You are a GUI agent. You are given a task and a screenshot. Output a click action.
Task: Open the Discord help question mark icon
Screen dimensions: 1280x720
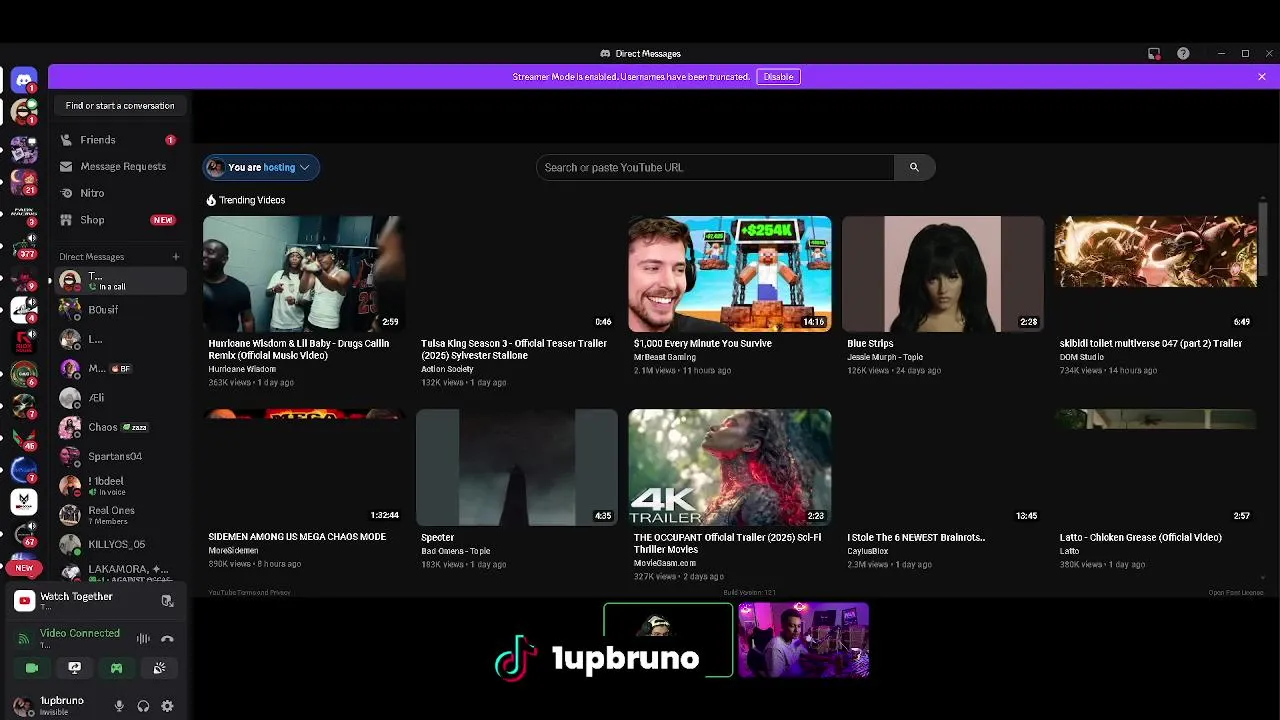click(1183, 54)
